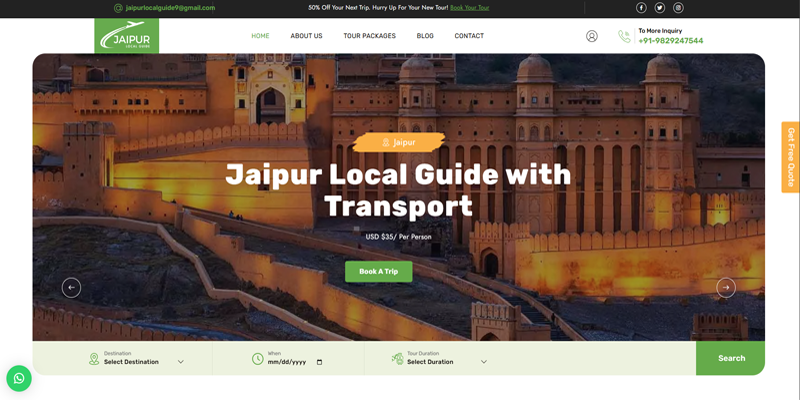Viewport: 800px width, 400px height.
Task: Click the Facebook icon in top bar
Action: click(x=641, y=8)
